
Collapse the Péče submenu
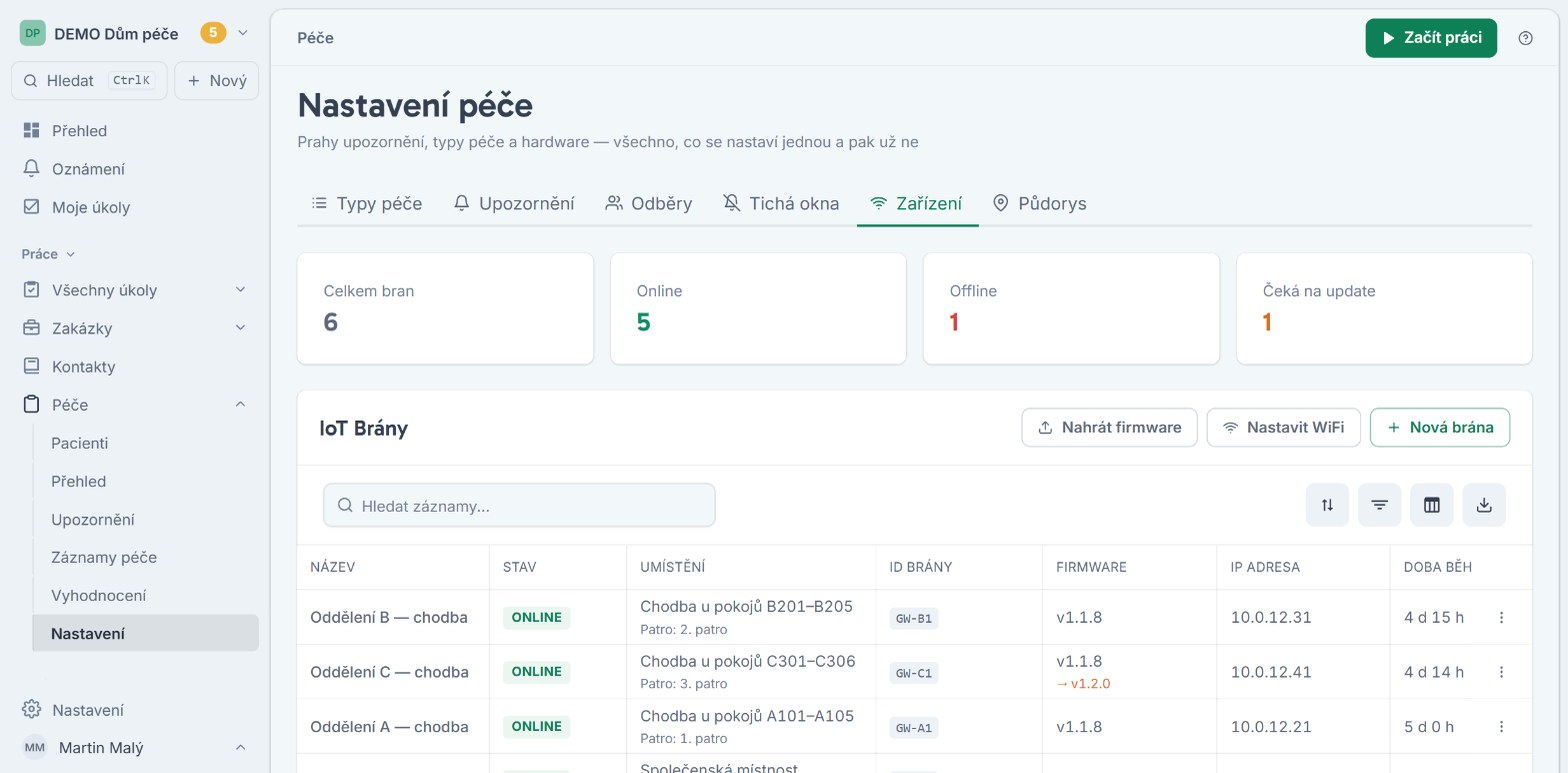[x=240, y=404]
